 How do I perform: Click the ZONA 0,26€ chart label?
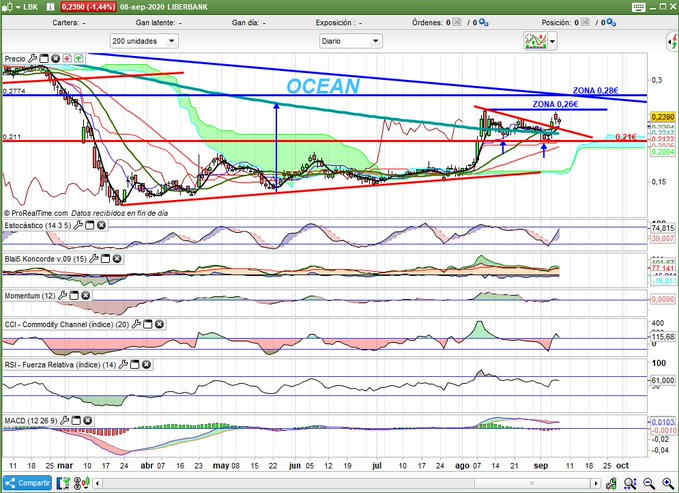[555, 104]
